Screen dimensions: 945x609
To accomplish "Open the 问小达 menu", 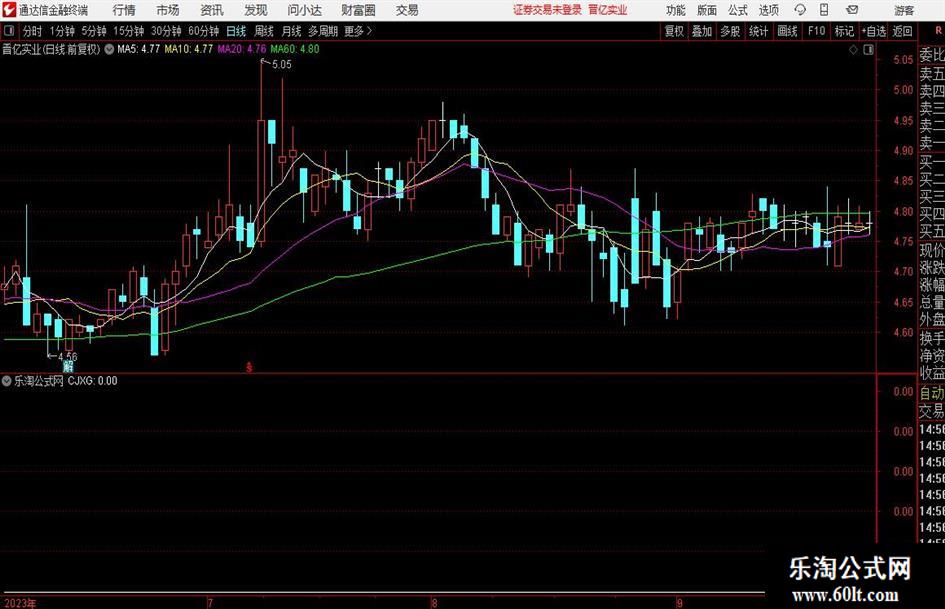I will (x=304, y=10).
